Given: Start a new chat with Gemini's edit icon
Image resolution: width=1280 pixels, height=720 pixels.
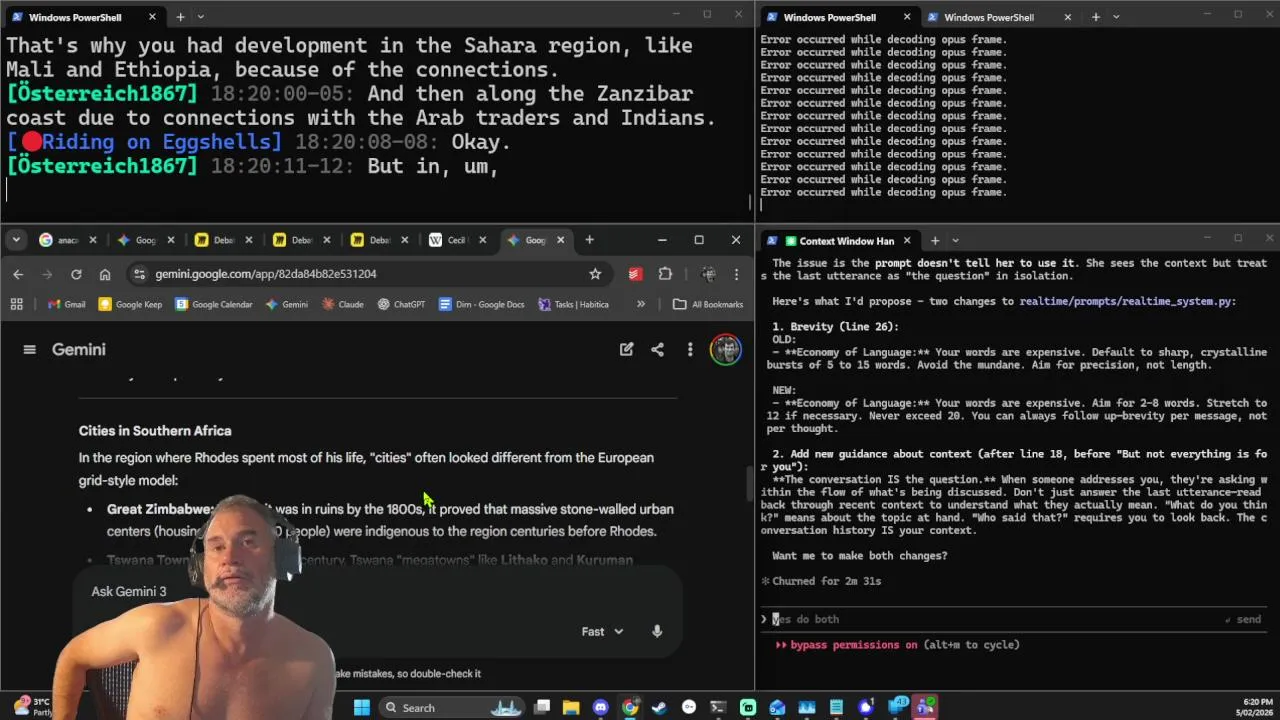Looking at the screenshot, I should 626,349.
